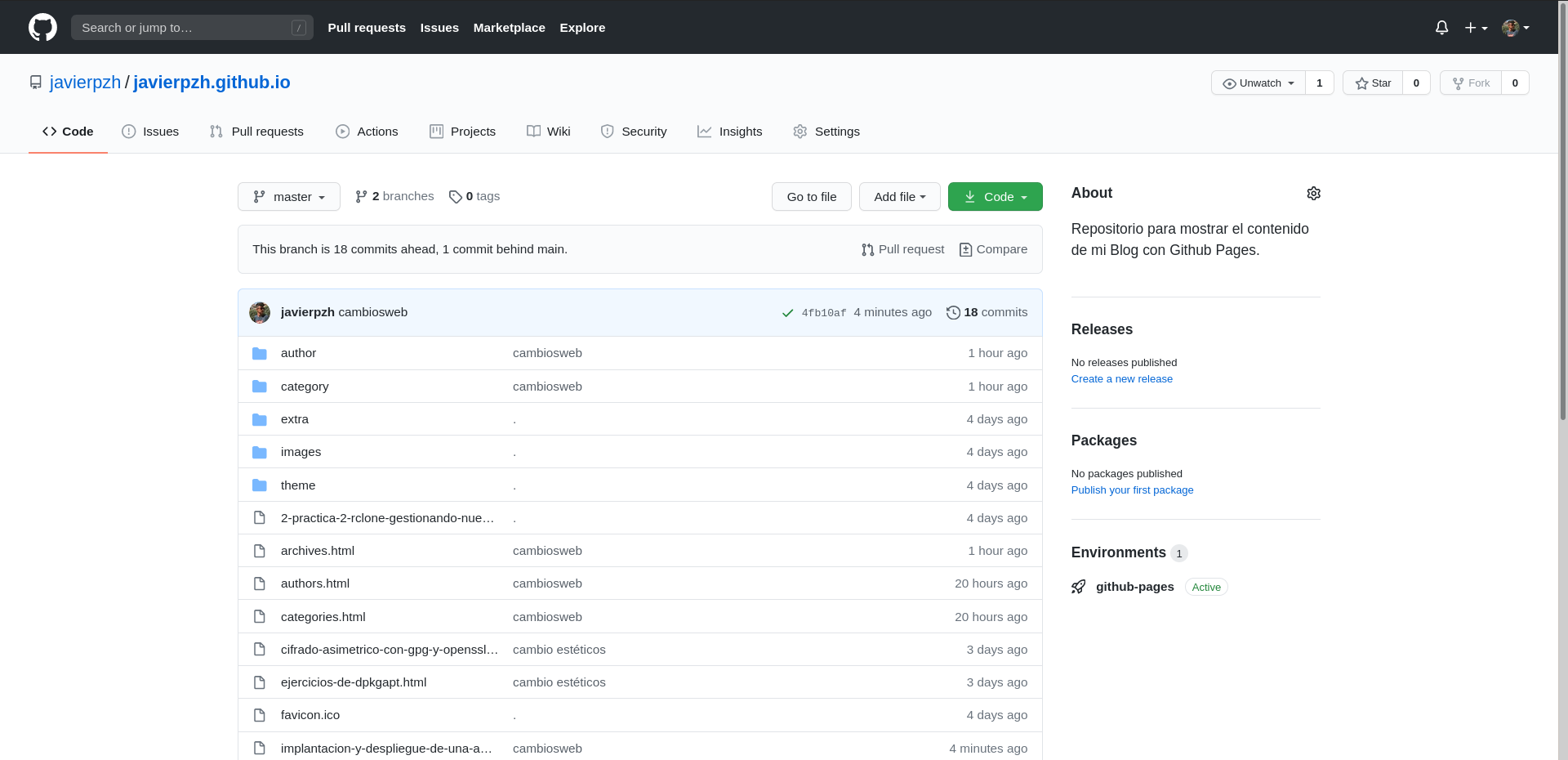Open the Compare link

(x=994, y=250)
